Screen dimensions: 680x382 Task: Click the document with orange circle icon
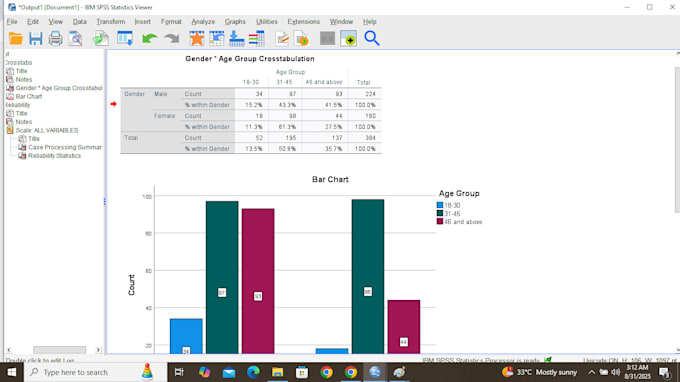(302, 39)
